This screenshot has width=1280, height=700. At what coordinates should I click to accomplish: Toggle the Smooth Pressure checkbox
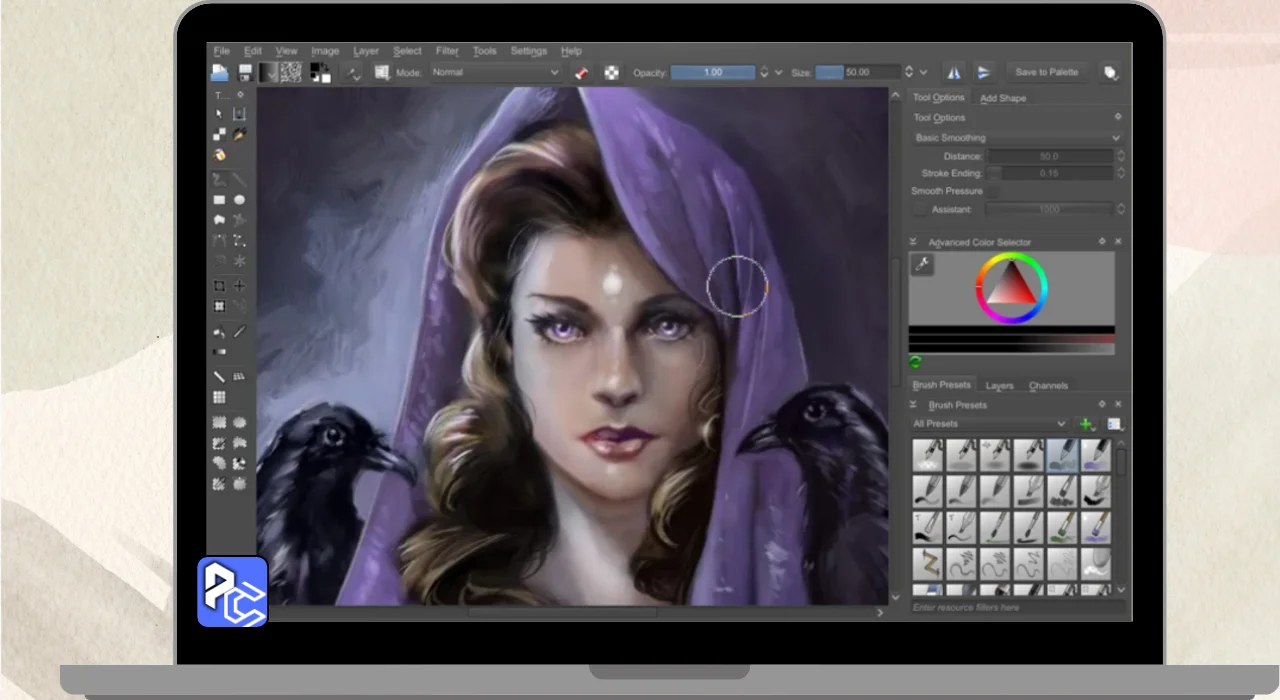(x=994, y=191)
